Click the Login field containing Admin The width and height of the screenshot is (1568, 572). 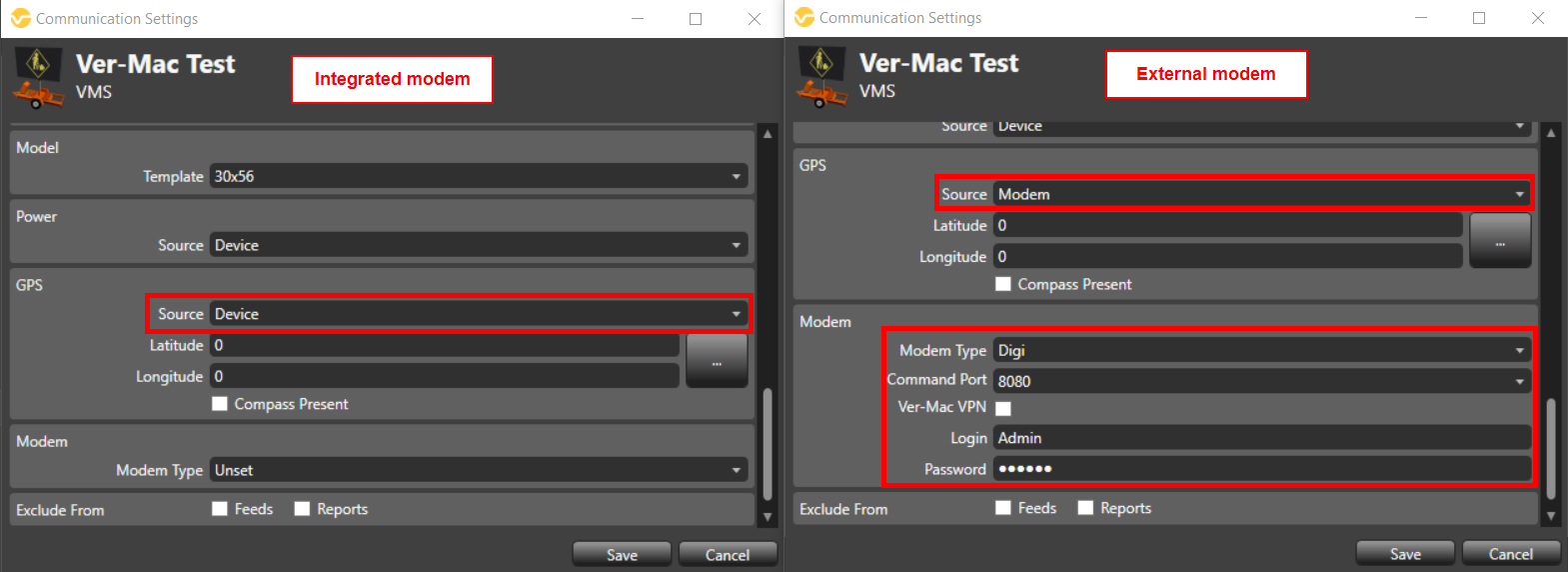(x=1262, y=438)
